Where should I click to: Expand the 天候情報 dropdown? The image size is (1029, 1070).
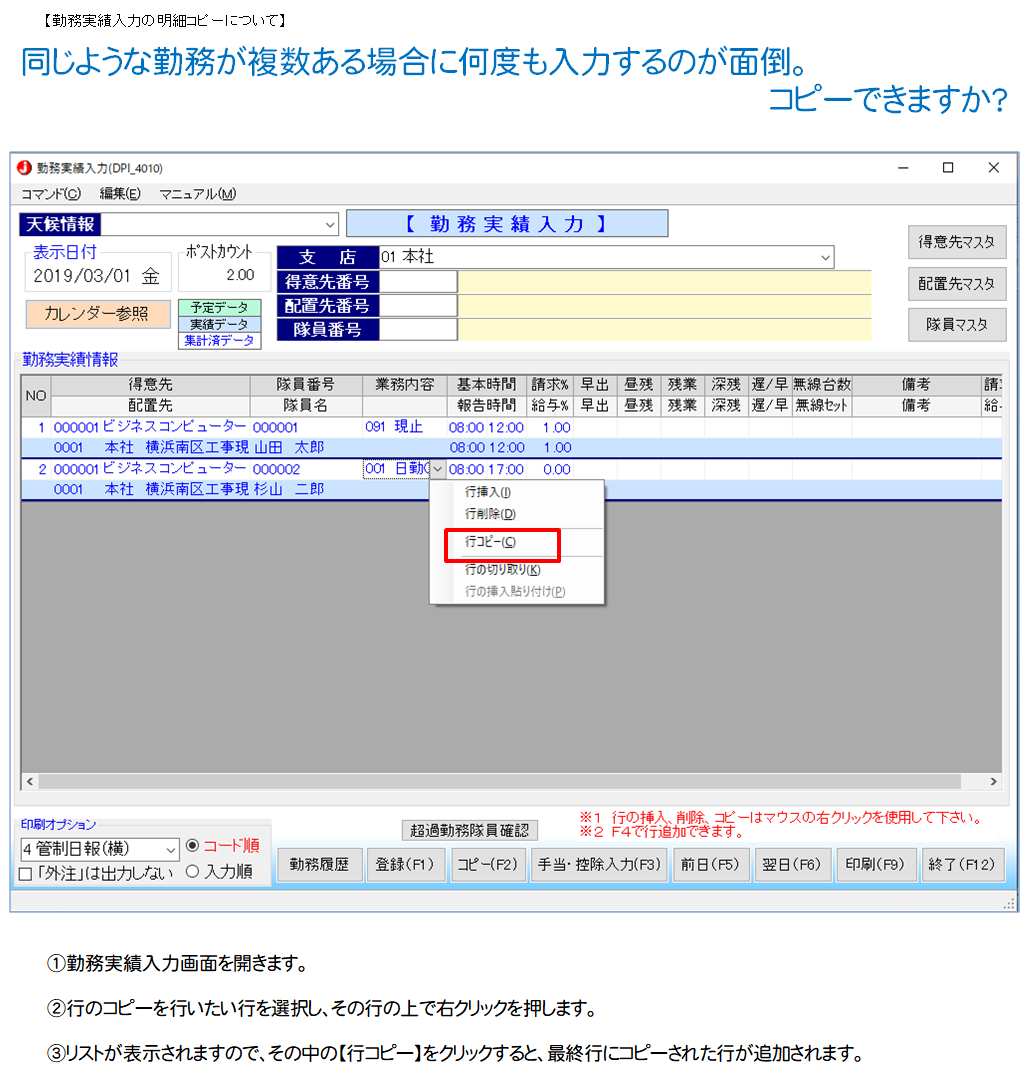pos(331,225)
